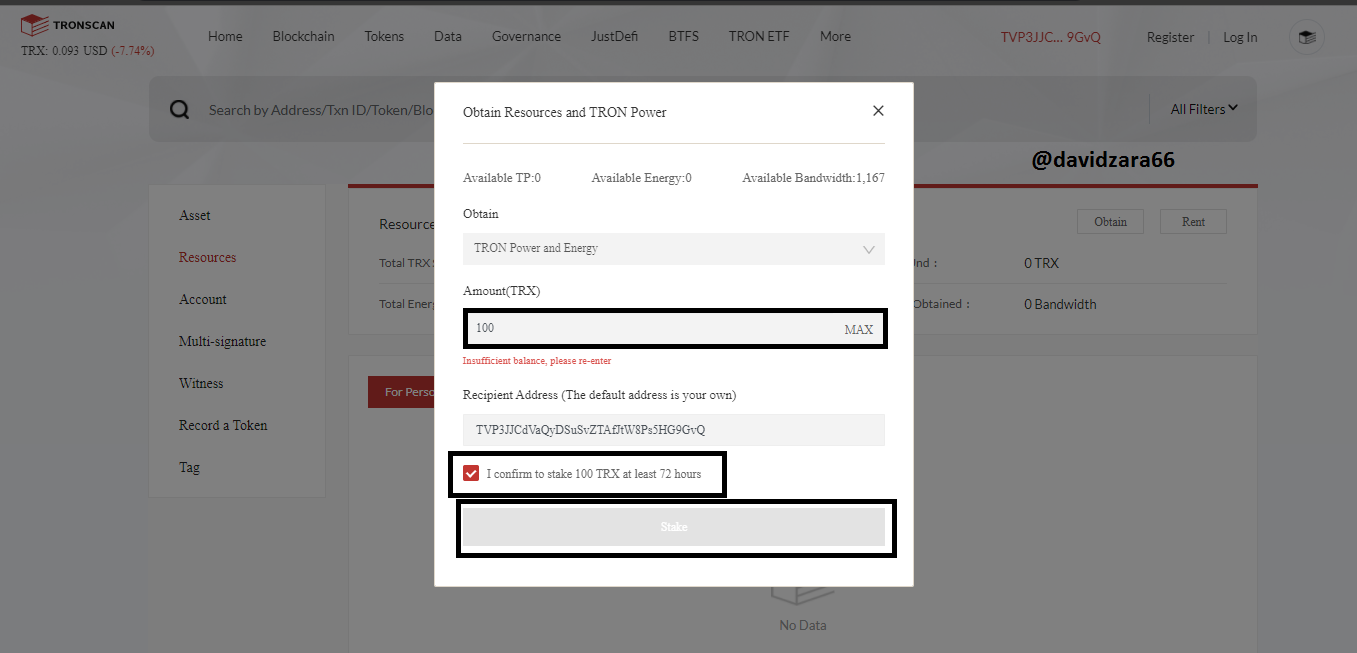Open the Data menu
The image size is (1357, 653).
(x=448, y=36)
